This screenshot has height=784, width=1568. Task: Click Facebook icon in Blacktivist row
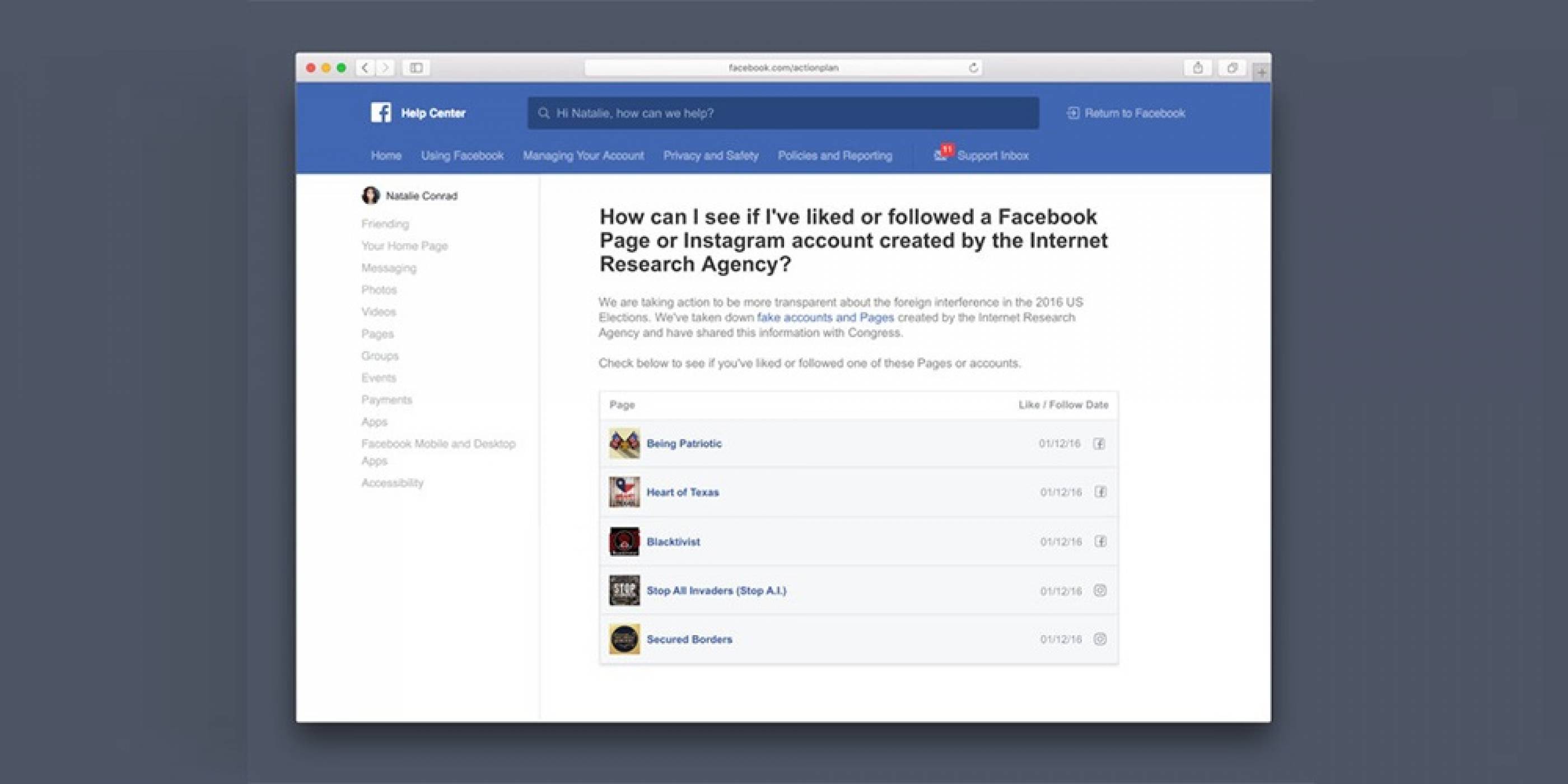click(x=1100, y=541)
